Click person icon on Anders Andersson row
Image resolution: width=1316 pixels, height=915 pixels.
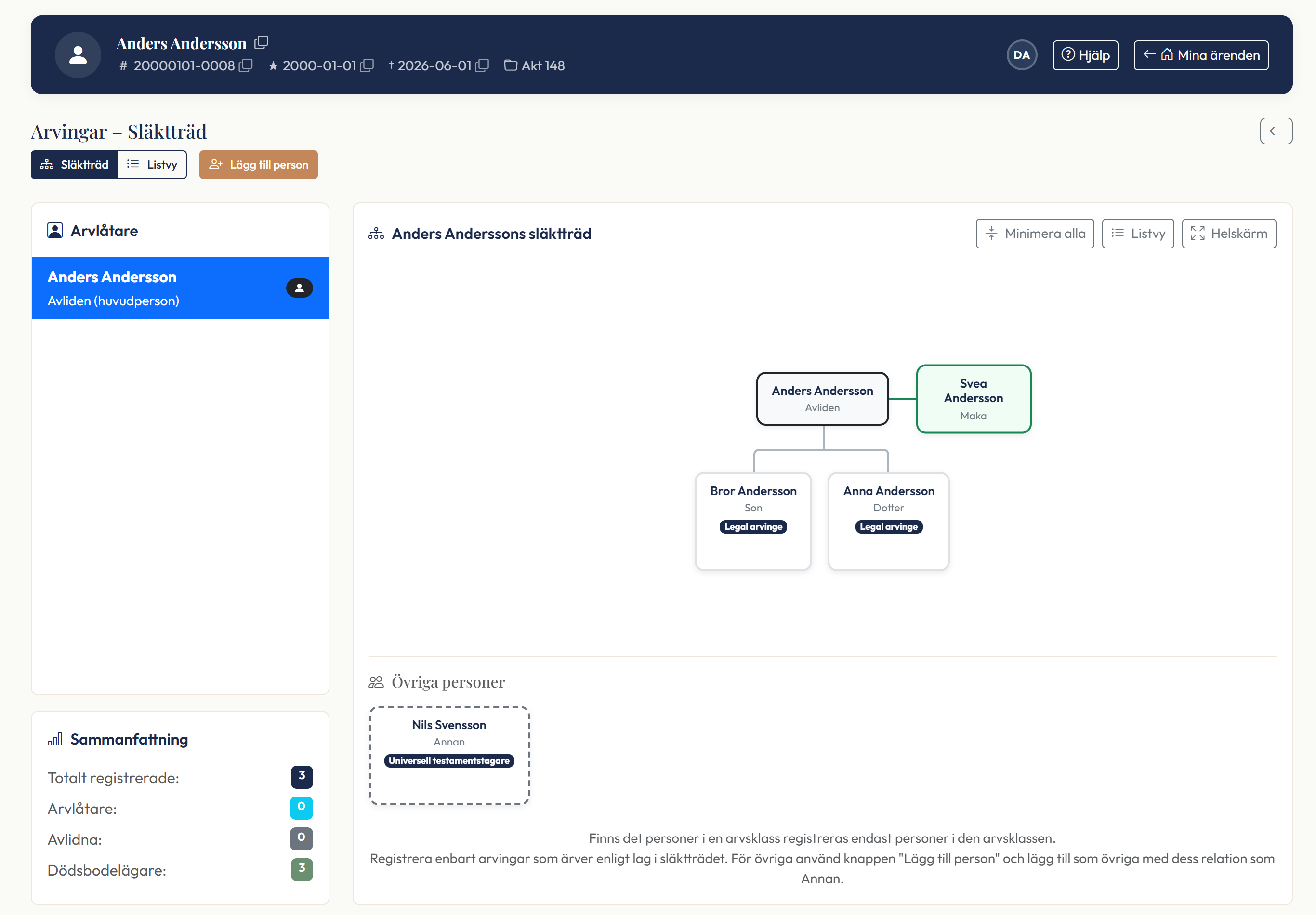click(x=299, y=288)
